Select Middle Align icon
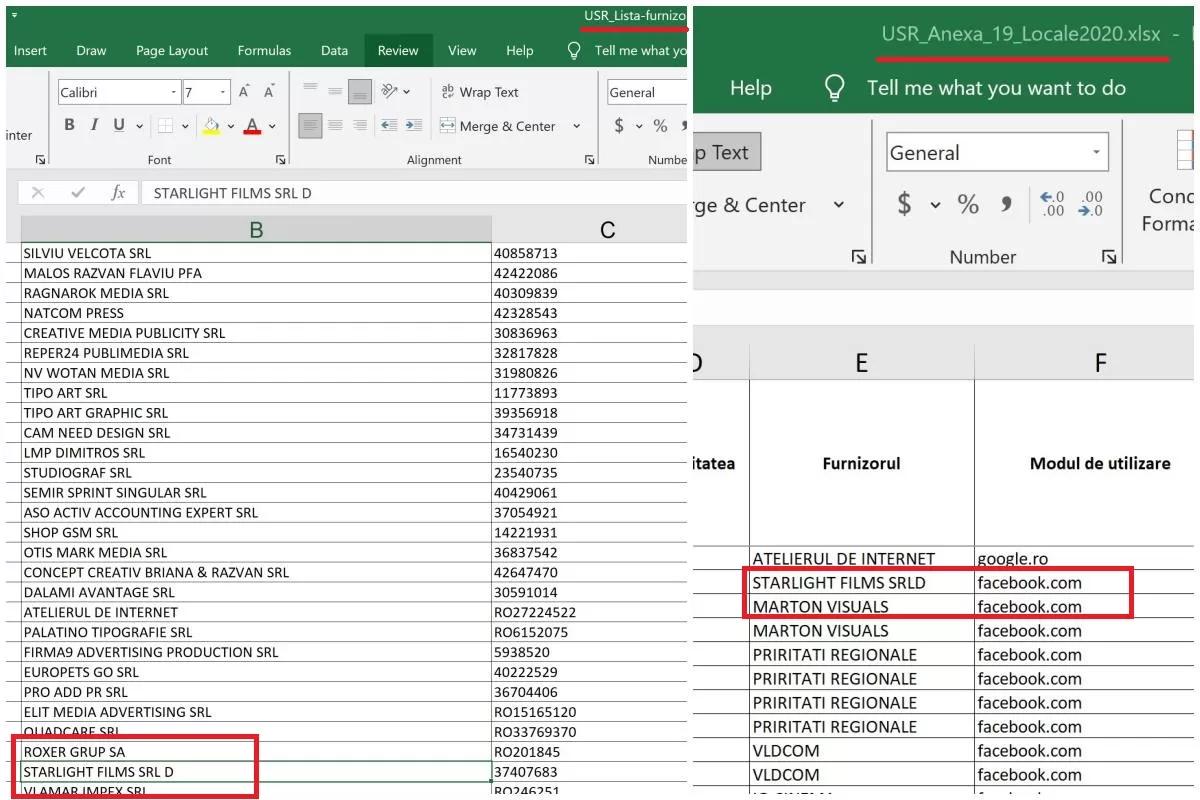This screenshot has height=800, width=1200. click(x=335, y=91)
